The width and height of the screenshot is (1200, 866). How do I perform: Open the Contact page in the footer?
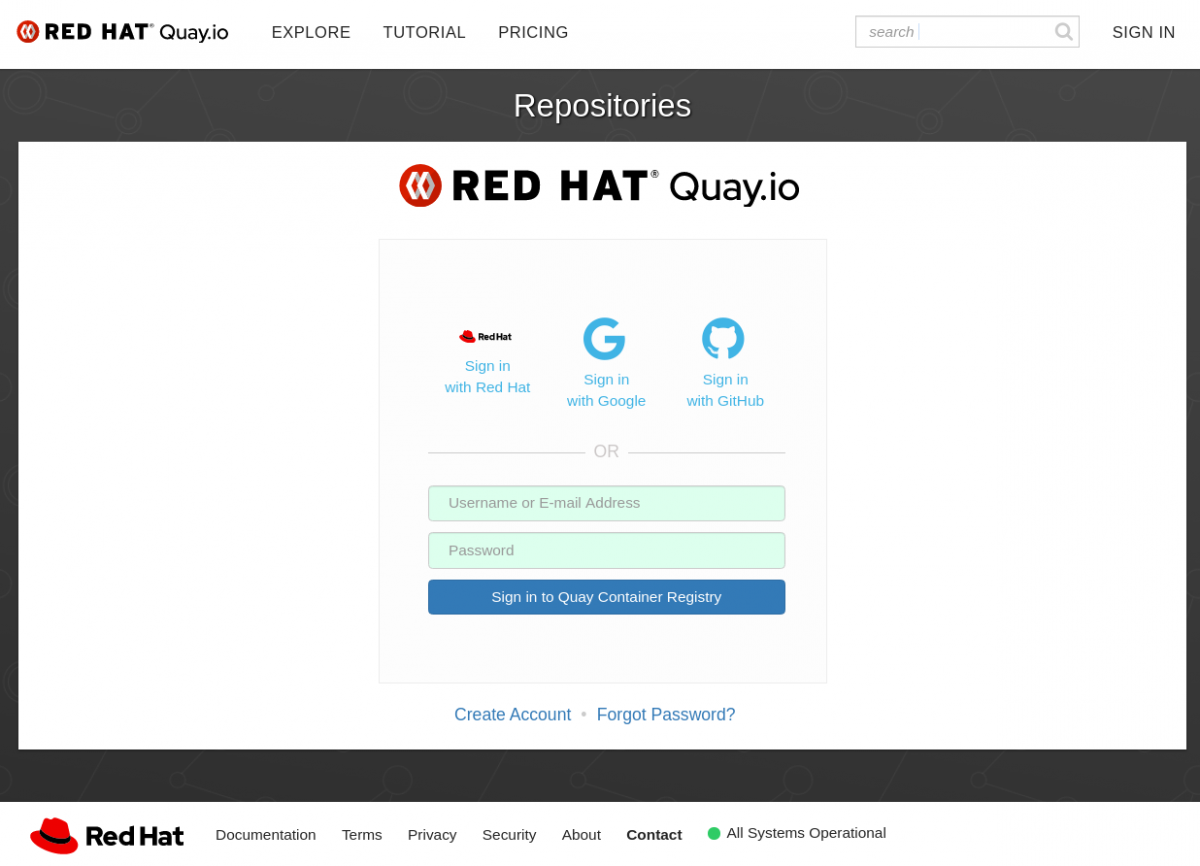tap(653, 834)
